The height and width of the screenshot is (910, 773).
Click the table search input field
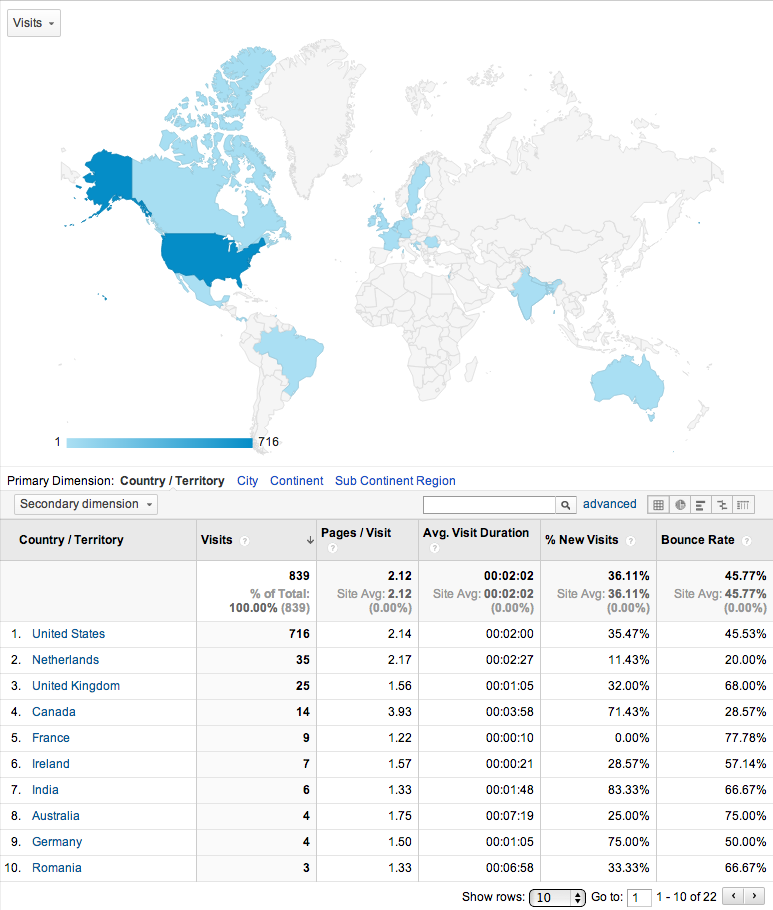coord(489,505)
